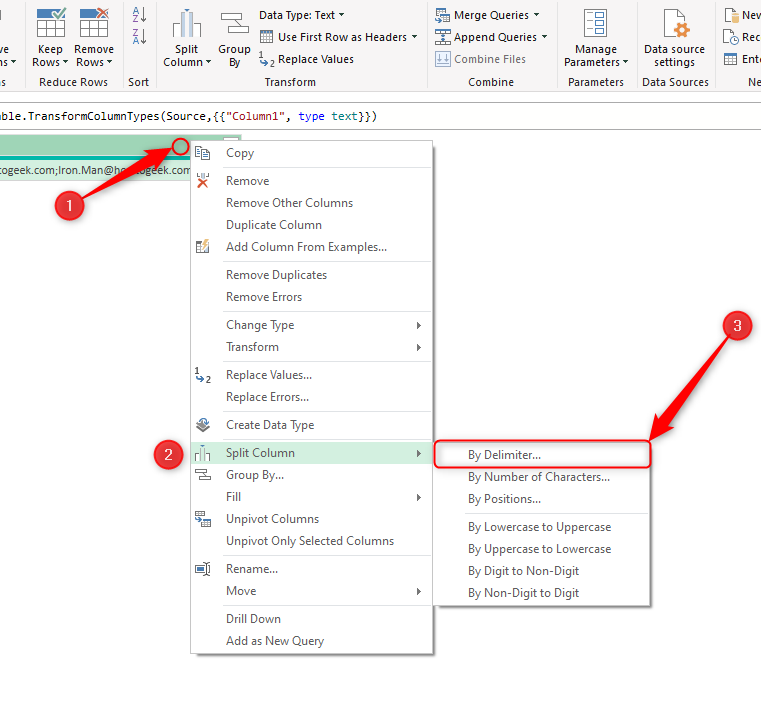This screenshot has height=703, width=761.
Task: Click the Split Column ribbon icon
Action: 187,23
